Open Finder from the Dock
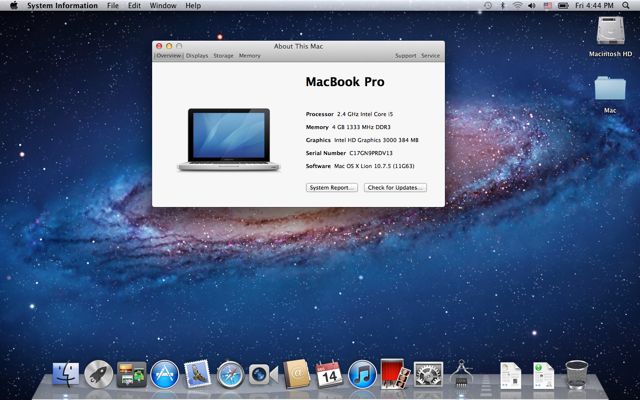Viewport: 640px width, 400px height. 66,374
